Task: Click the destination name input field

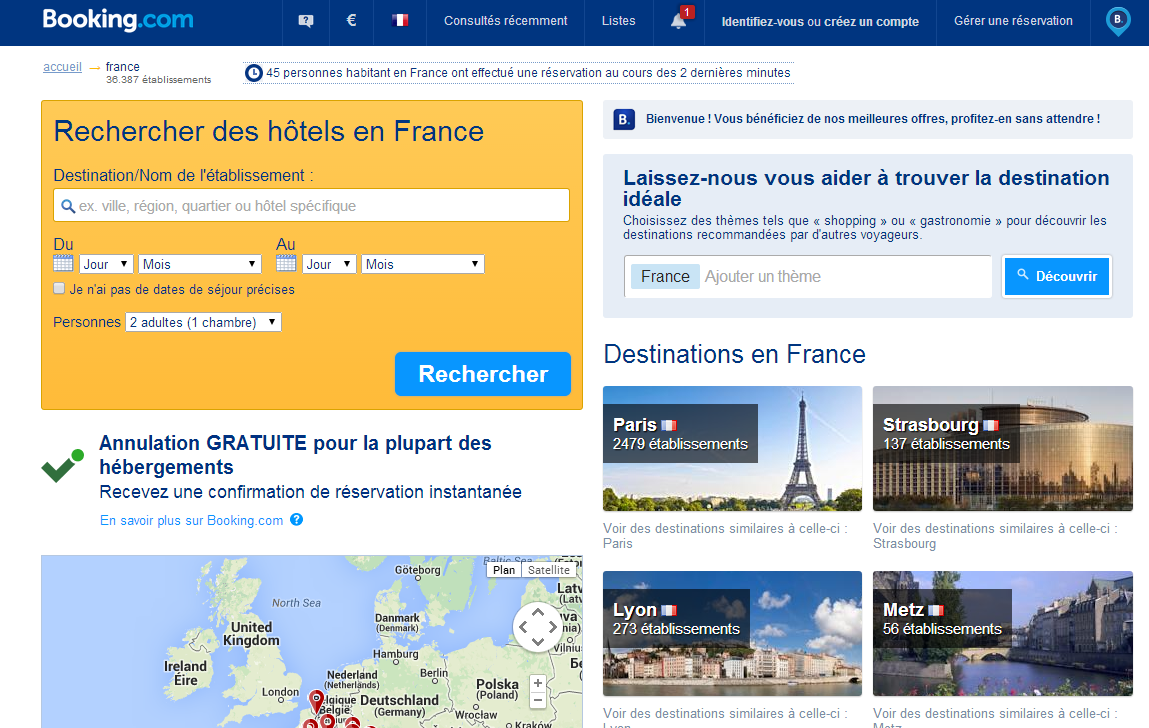Action: [x=311, y=205]
